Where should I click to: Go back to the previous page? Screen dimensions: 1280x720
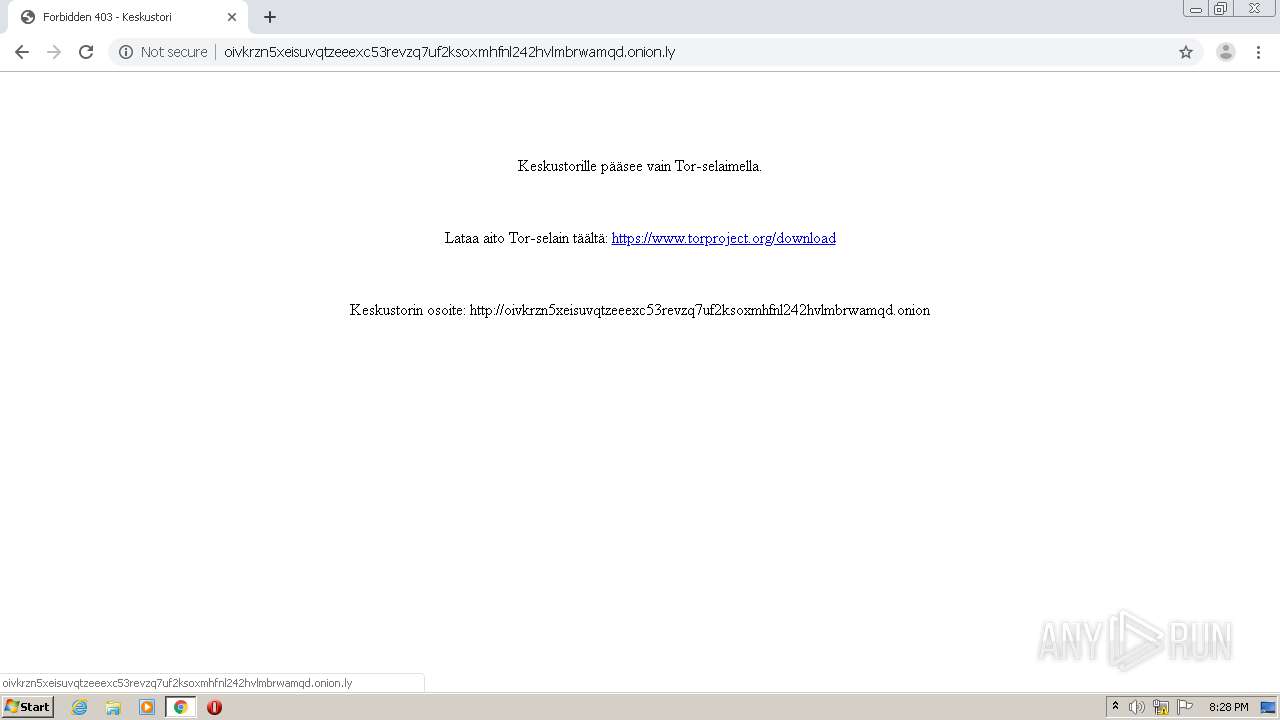(x=22, y=52)
